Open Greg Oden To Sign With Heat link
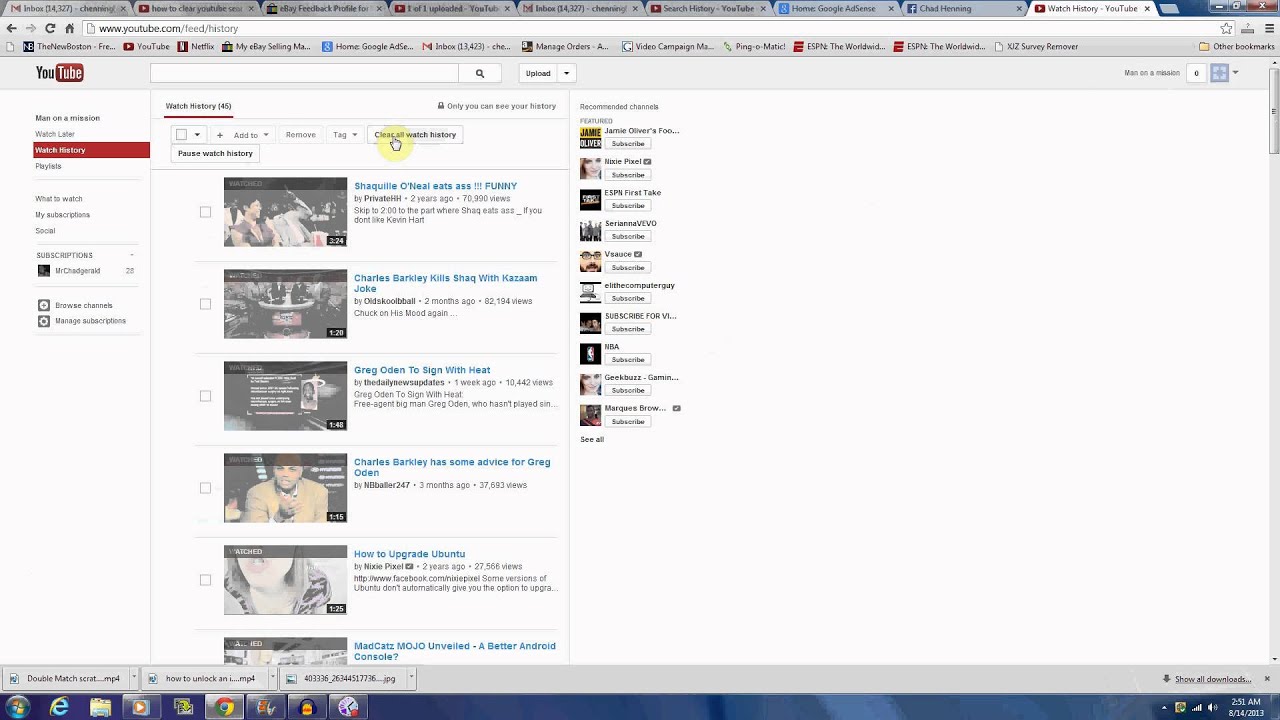 point(422,370)
